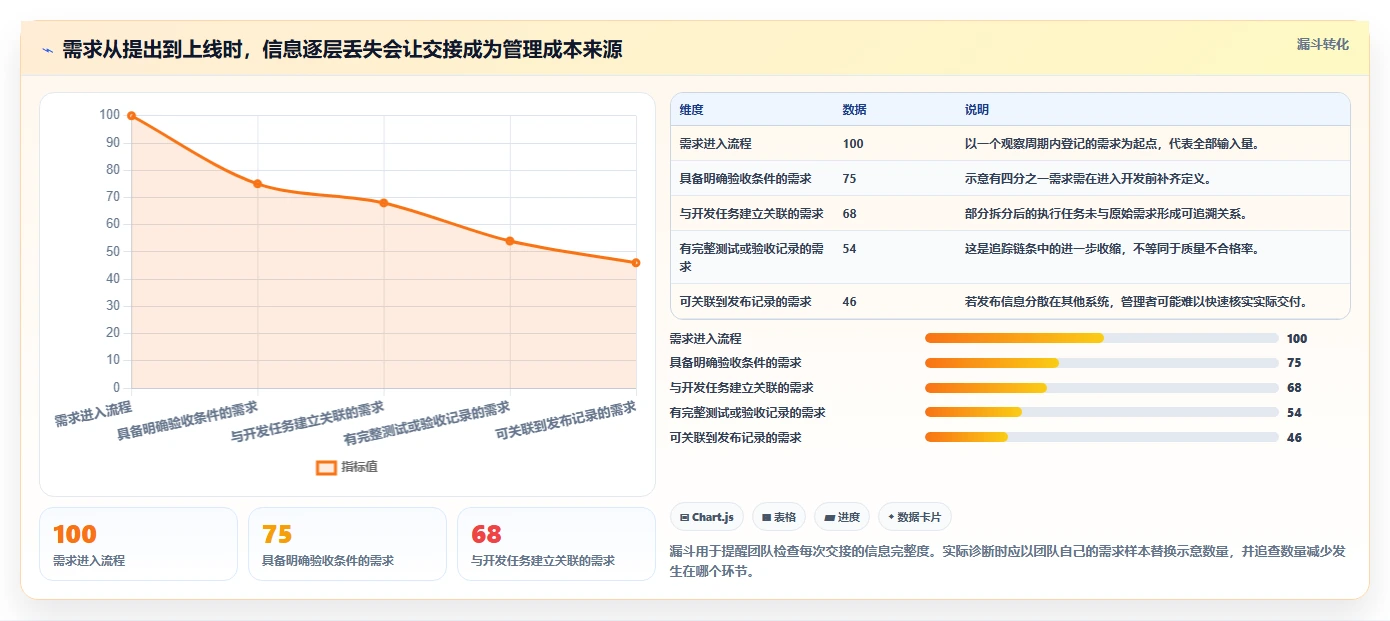Open the stat card showing 100
Image resolution: width=1390 pixels, height=621 pixels.
click(x=138, y=544)
